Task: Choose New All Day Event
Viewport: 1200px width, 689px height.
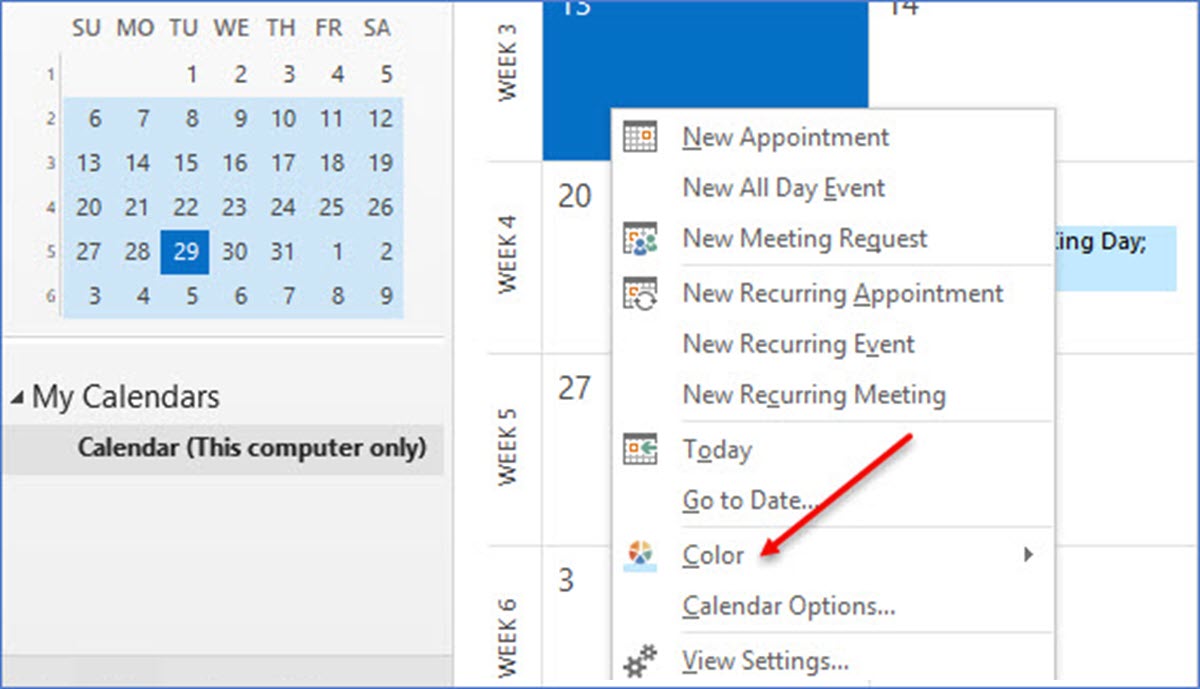Action: click(x=783, y=187)
